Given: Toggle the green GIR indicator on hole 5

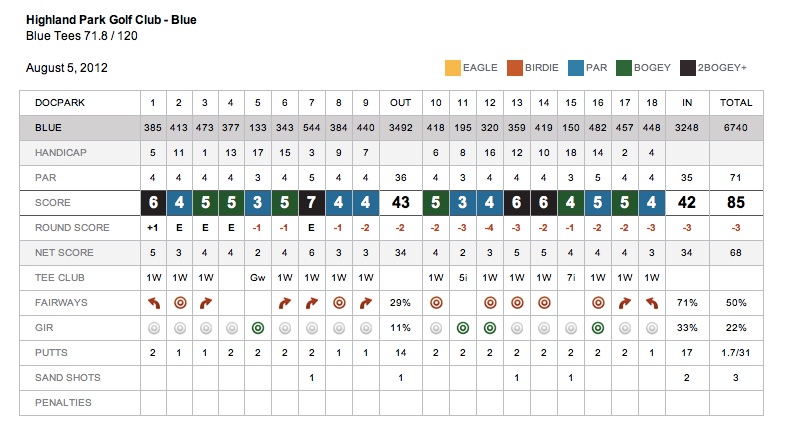Looking at the screenshot, I should coord(257,327).
